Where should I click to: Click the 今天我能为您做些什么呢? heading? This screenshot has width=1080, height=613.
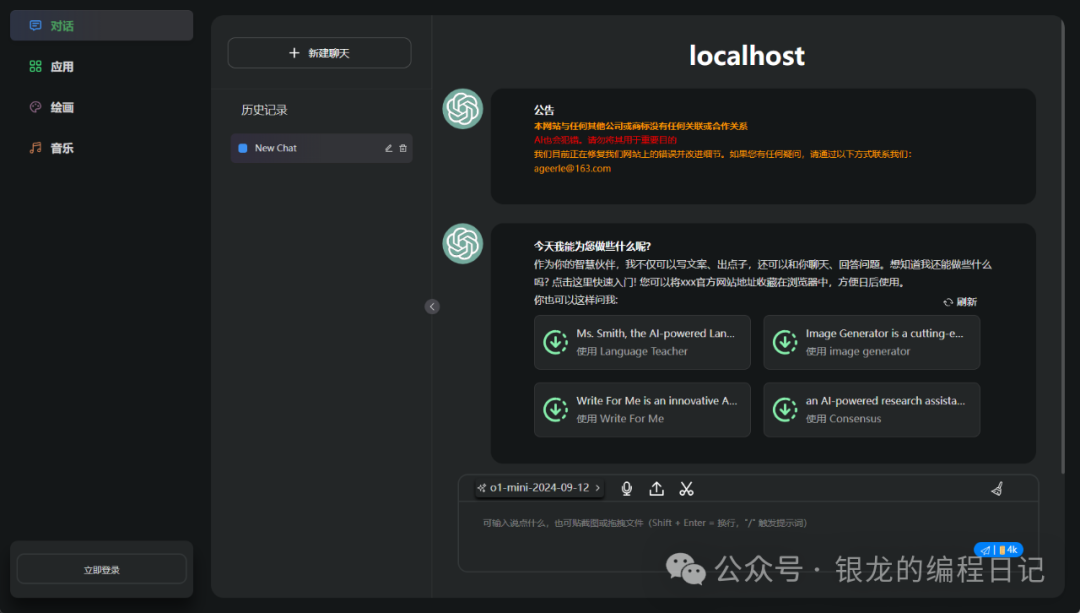click(592, 246)
